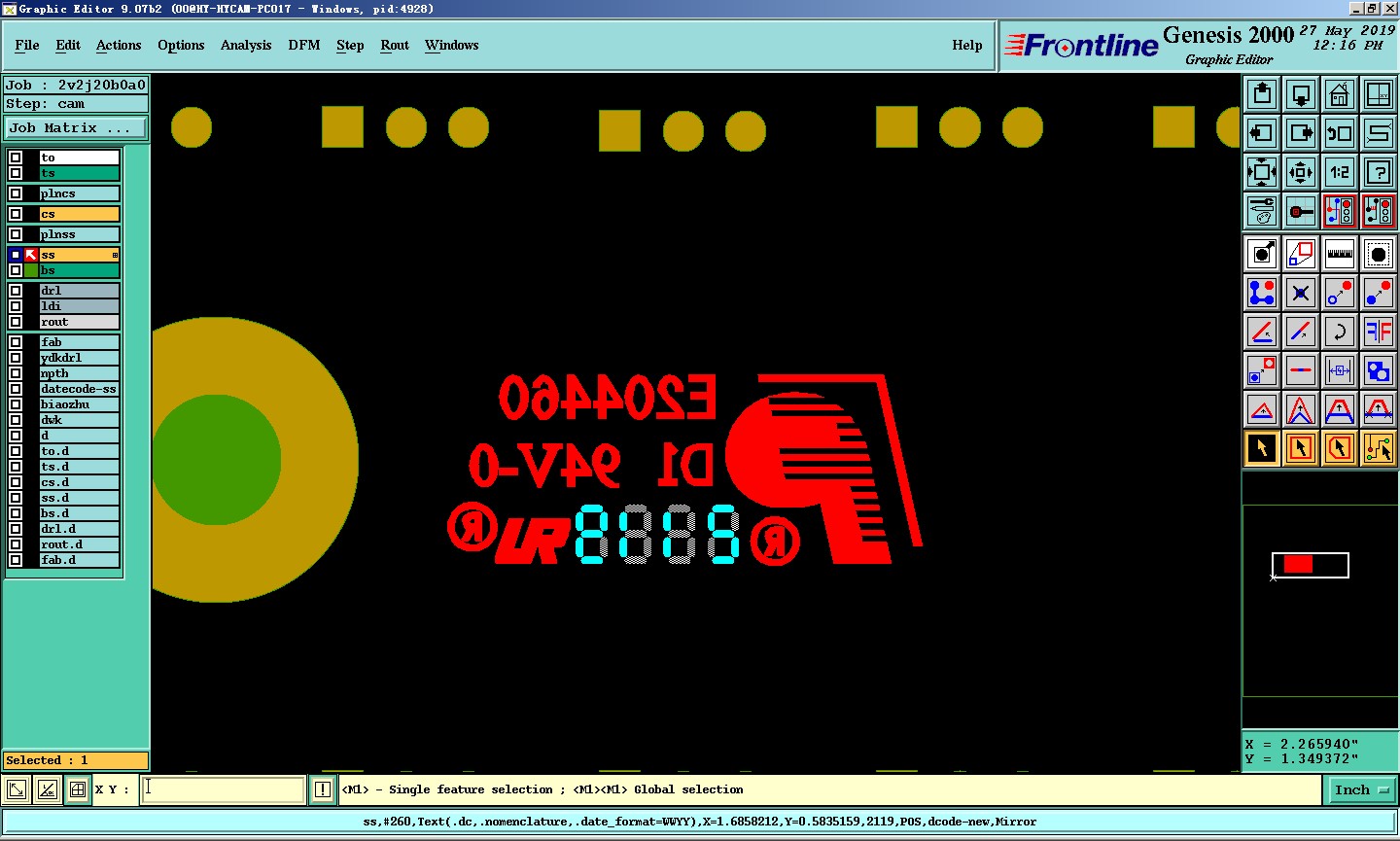Open the Rout menu
The height and width of the screenshot is (841, 1400).
(395, 46)
